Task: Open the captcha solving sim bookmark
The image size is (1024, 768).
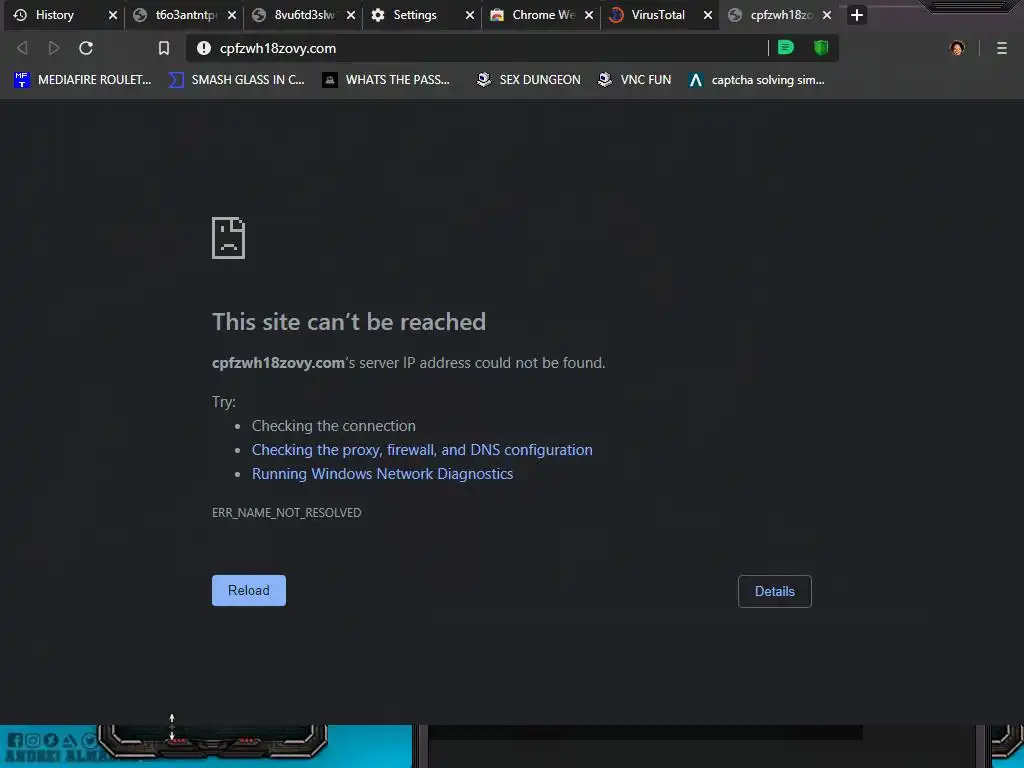Action: 756,80
